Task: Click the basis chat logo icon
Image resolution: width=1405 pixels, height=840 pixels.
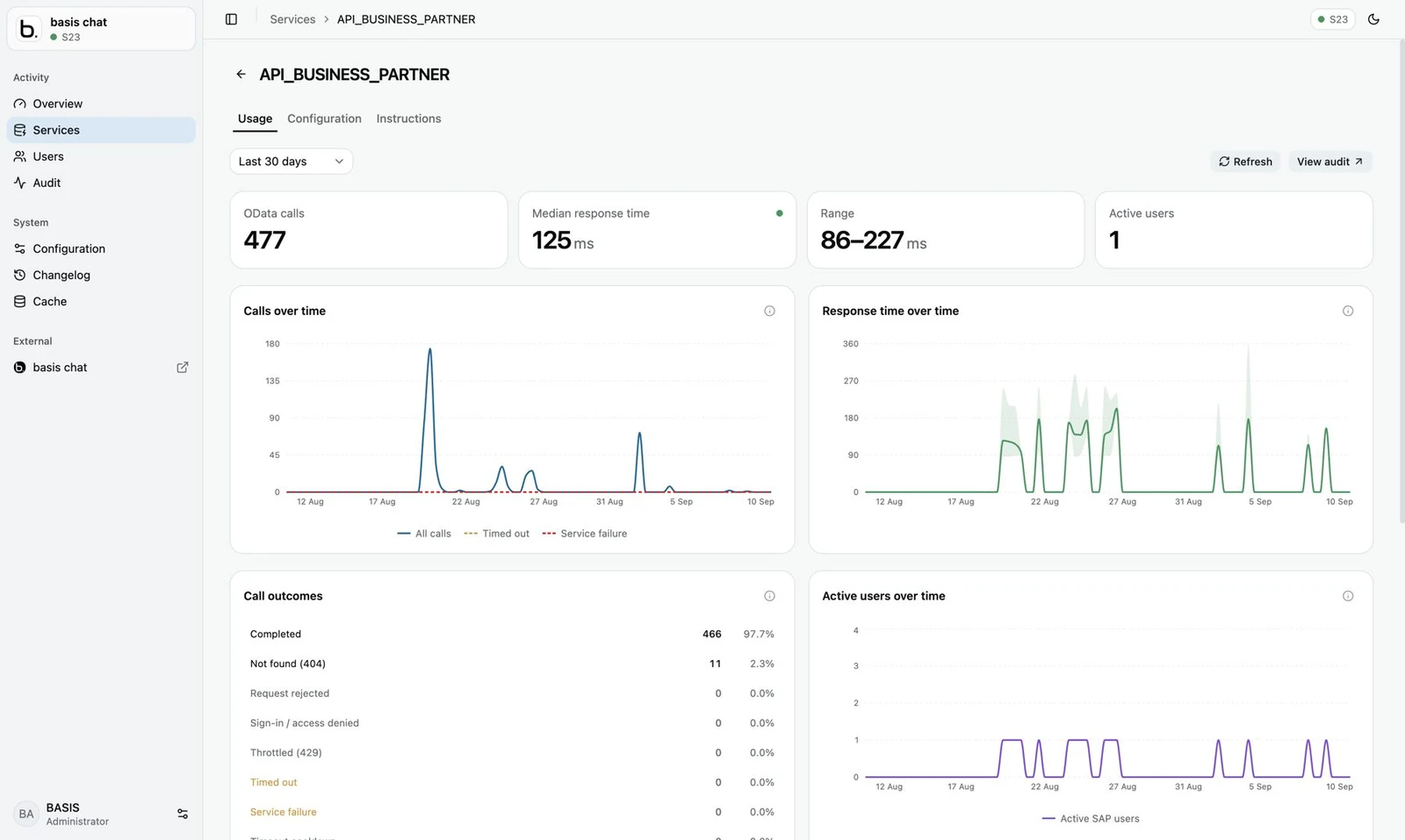Action: point(29,29)
